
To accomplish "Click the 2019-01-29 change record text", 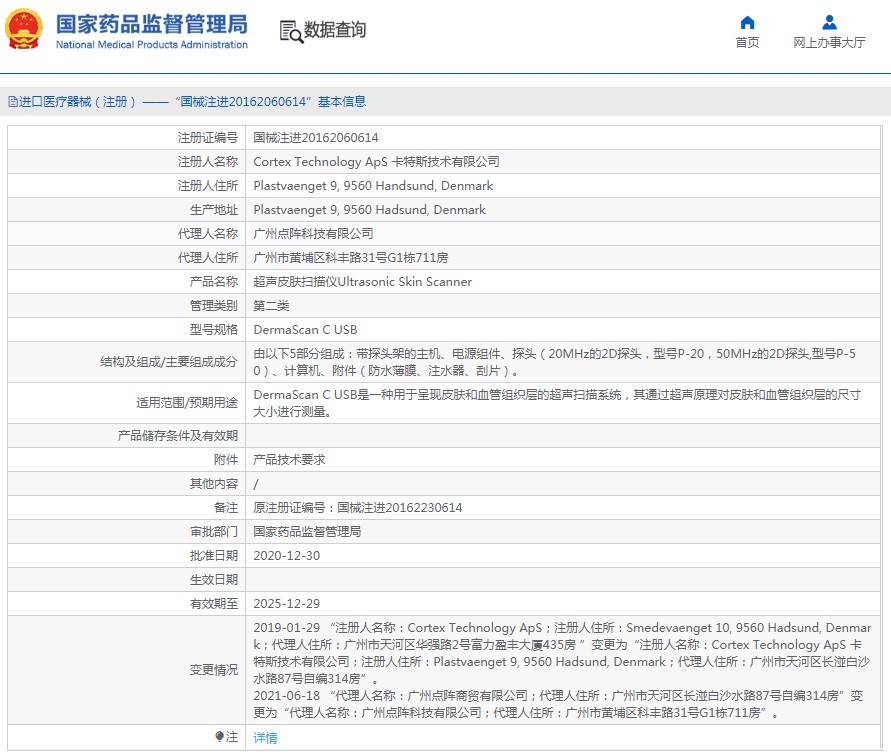I will (x=562, y=653).
